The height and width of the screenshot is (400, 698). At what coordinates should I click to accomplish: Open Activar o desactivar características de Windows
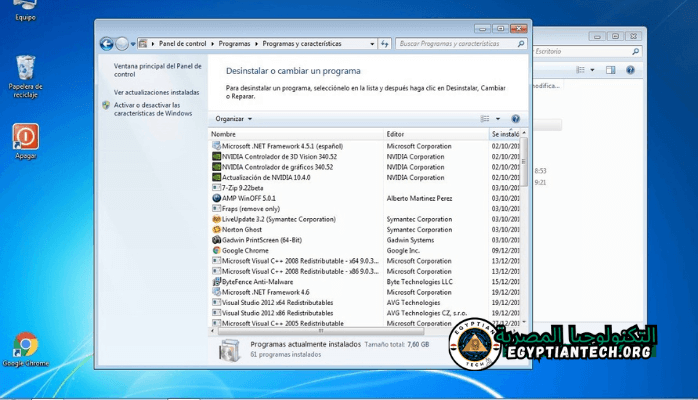coord(153,109)
